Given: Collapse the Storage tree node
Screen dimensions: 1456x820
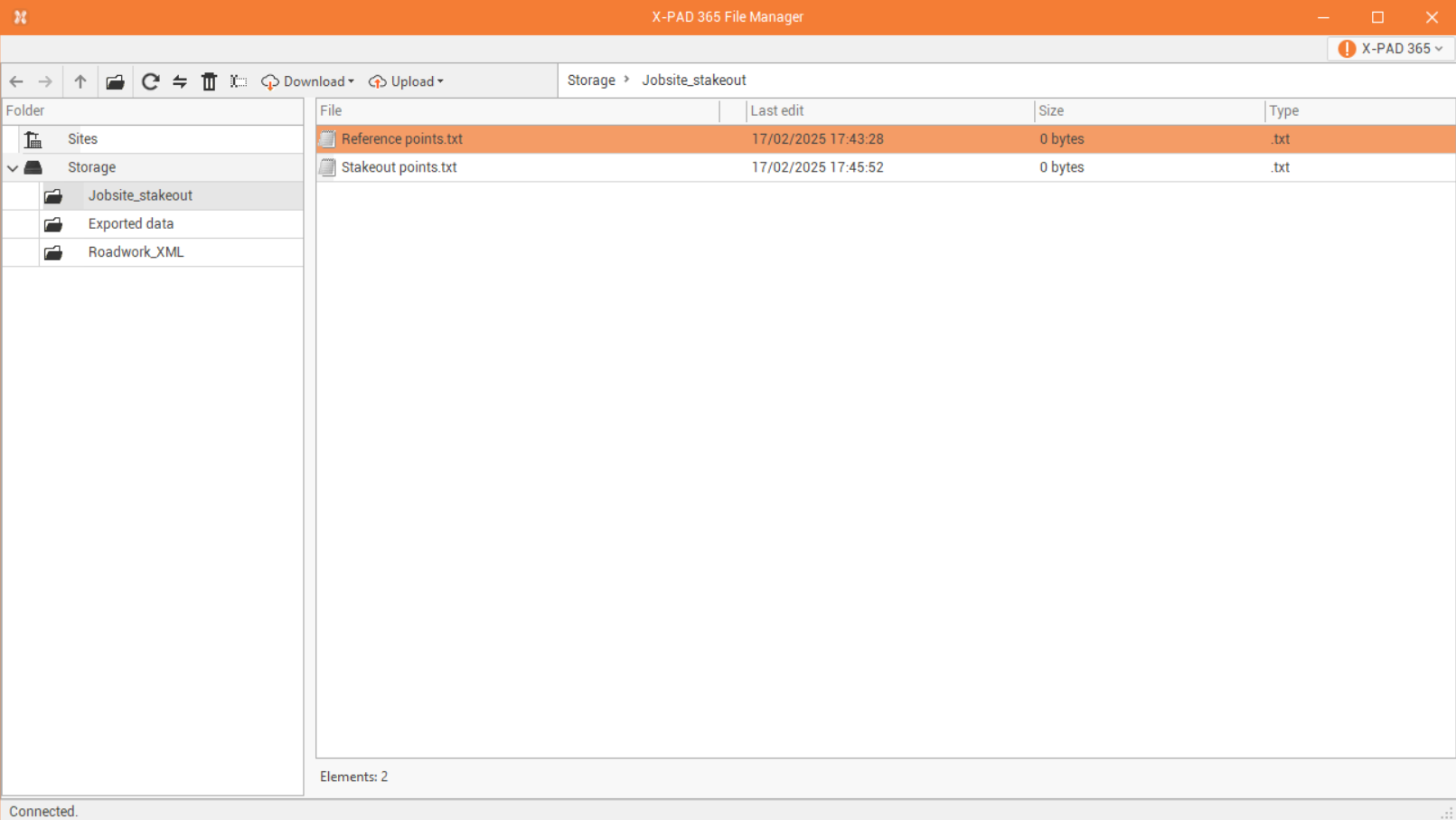Looking at the screenshot, I should (13, 168).
